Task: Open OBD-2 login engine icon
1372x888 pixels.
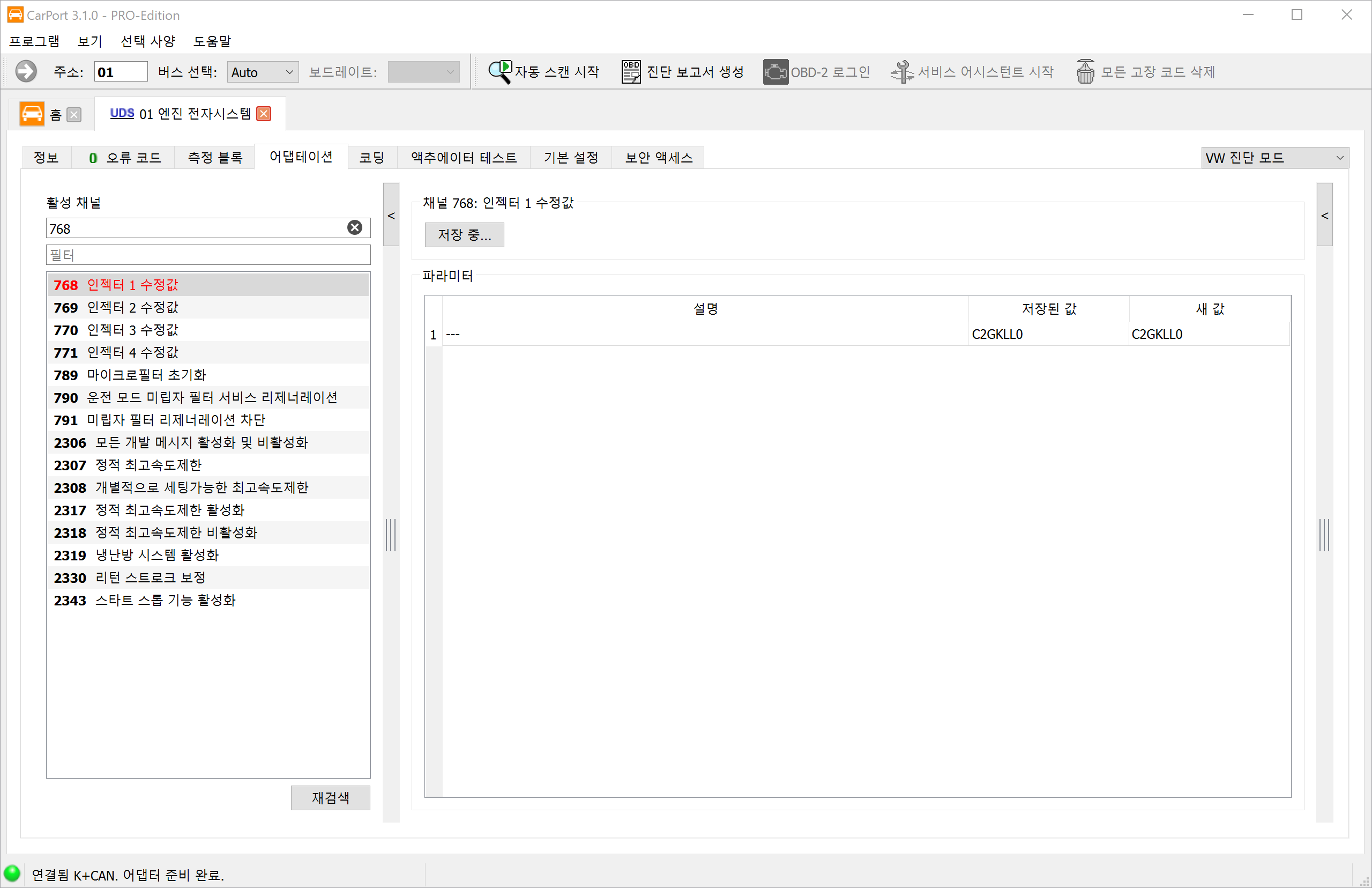Action: click(x=776, y=72)
